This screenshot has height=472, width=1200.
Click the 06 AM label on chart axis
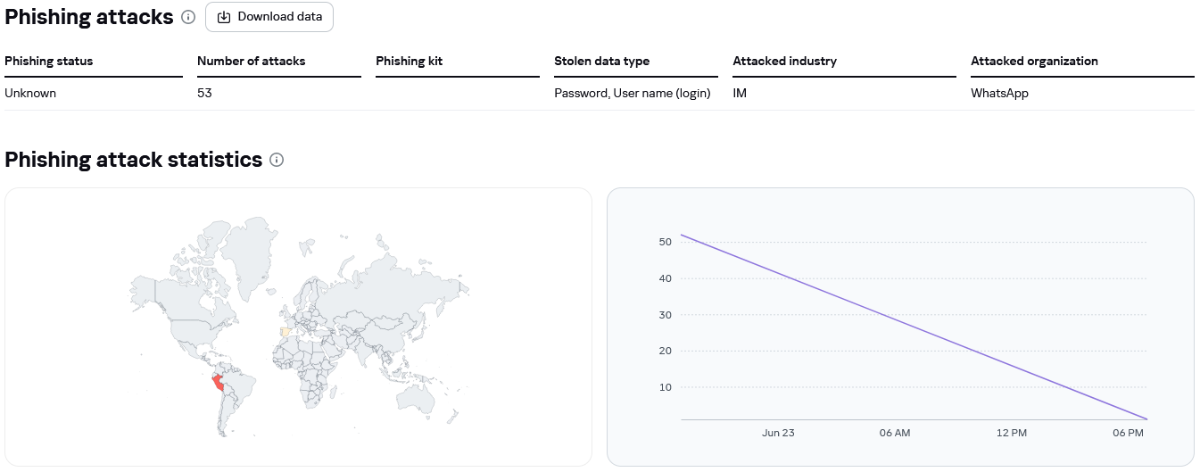(x=895, y=433)
